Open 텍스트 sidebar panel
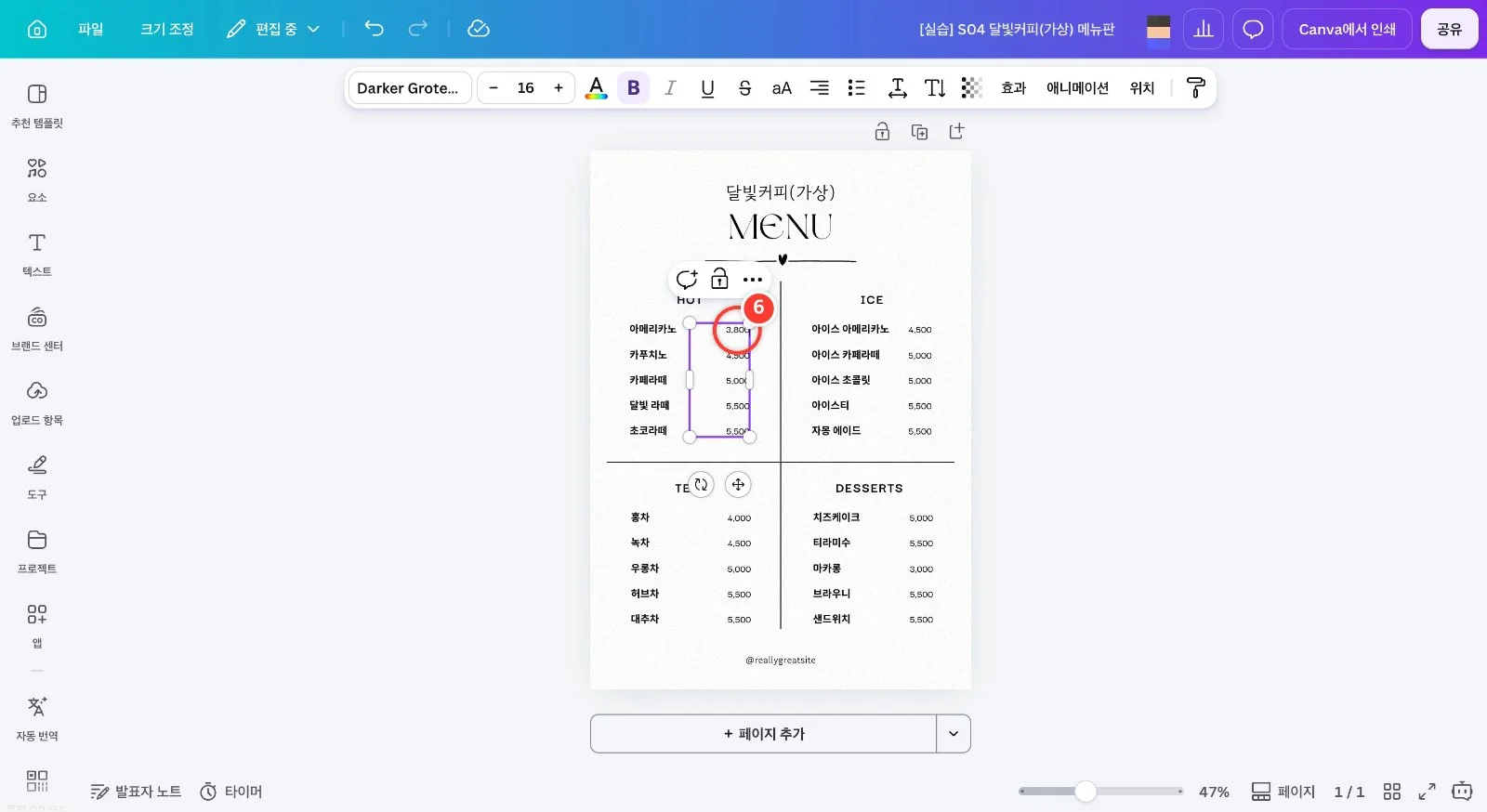This screenshot has height=812, width=1487. pyautogui.click(x=37, y=255)
